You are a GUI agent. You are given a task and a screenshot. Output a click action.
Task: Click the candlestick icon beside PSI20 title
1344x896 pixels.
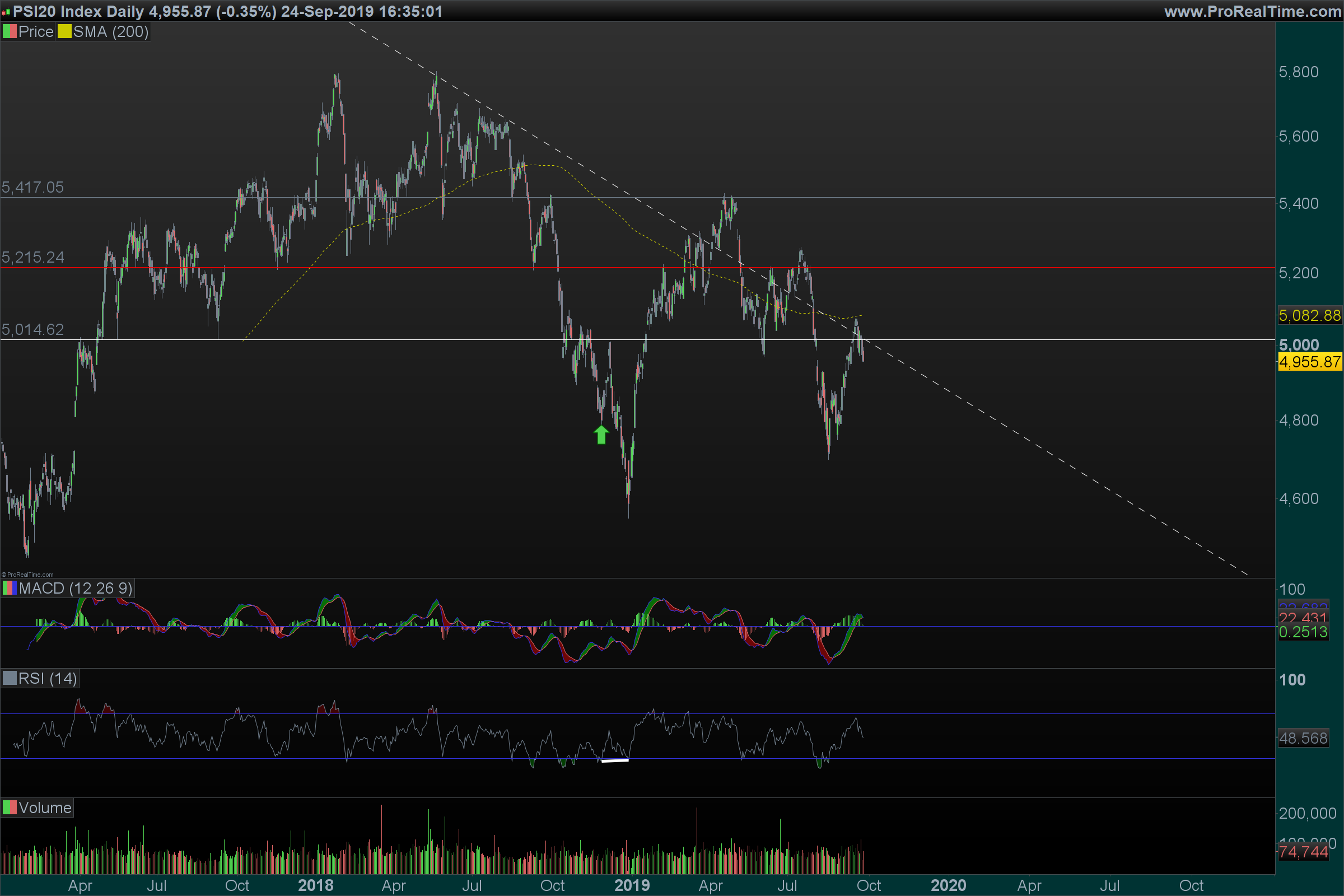(6, 12)
